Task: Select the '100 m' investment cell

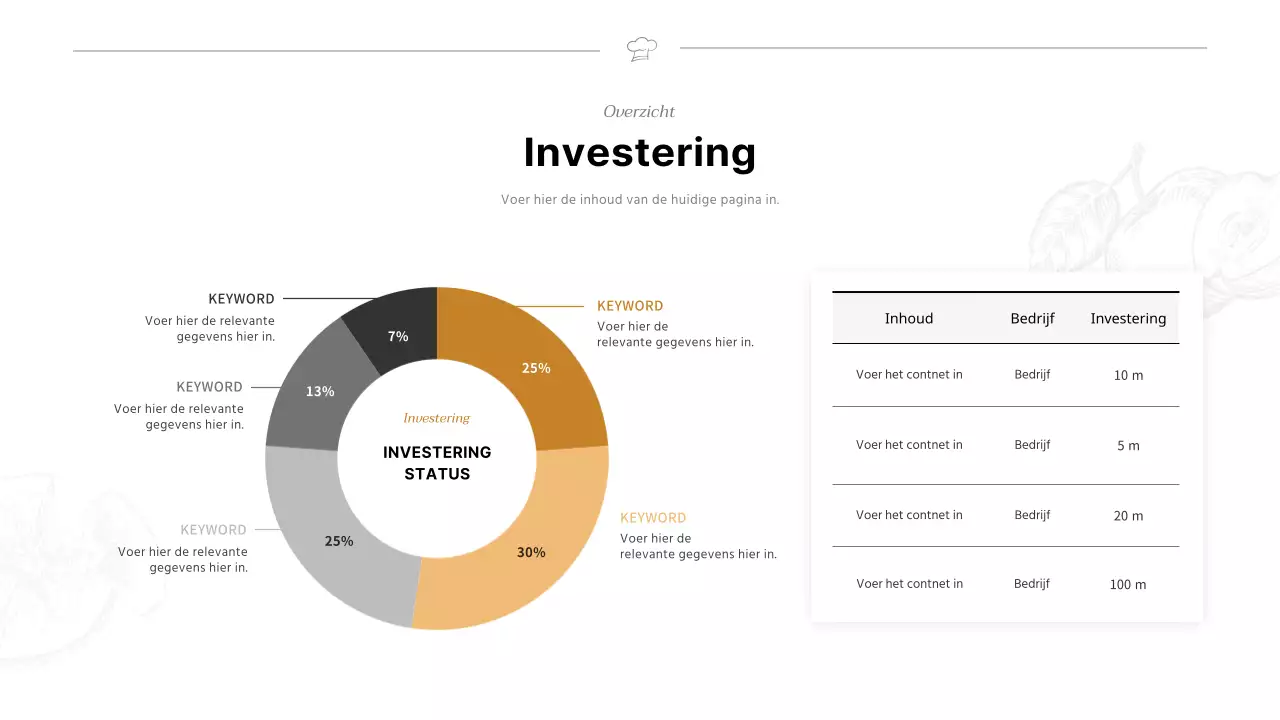Action: (x=1128, y=584)
